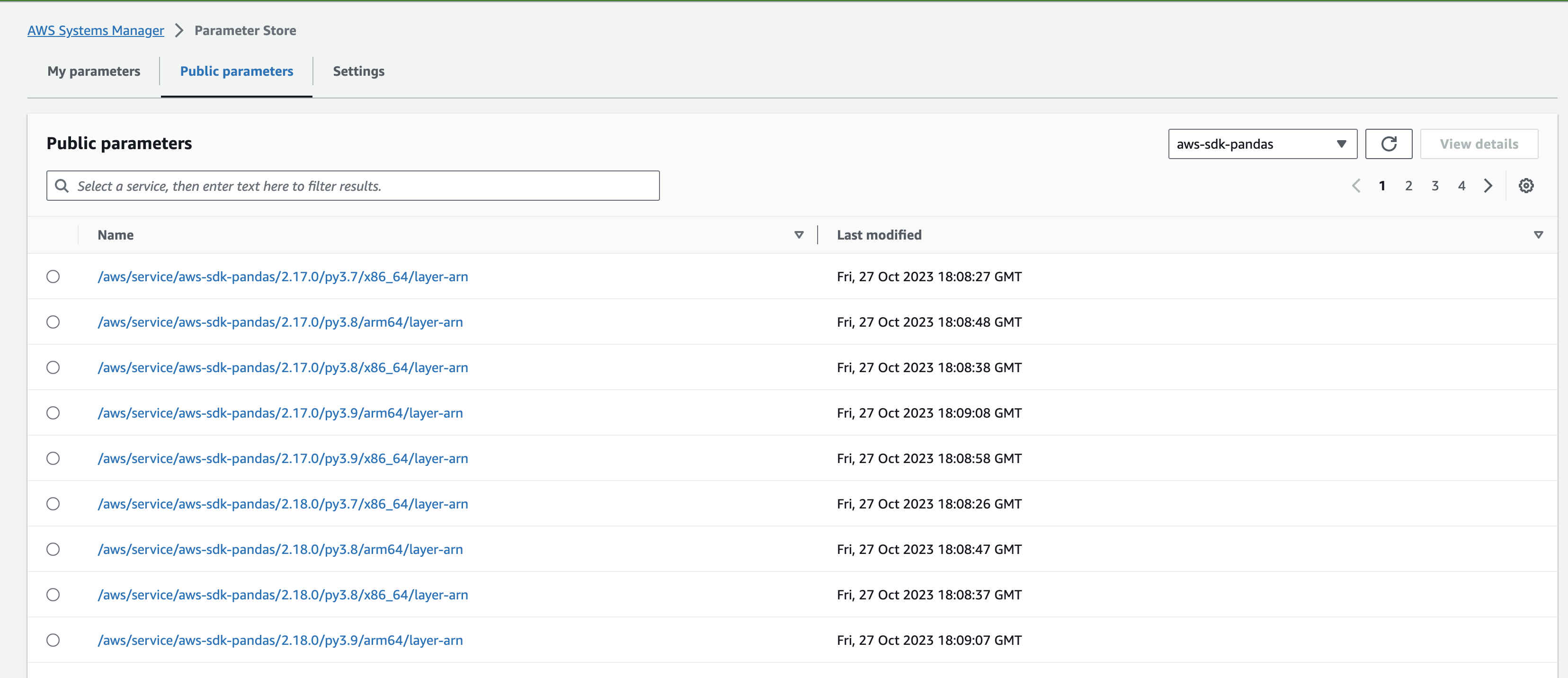Select radio for 2.17.0/py3.9/arm64 parameter
This screenshot has height=678, width=1568.
pyautogui.click(x=53, y=413)
